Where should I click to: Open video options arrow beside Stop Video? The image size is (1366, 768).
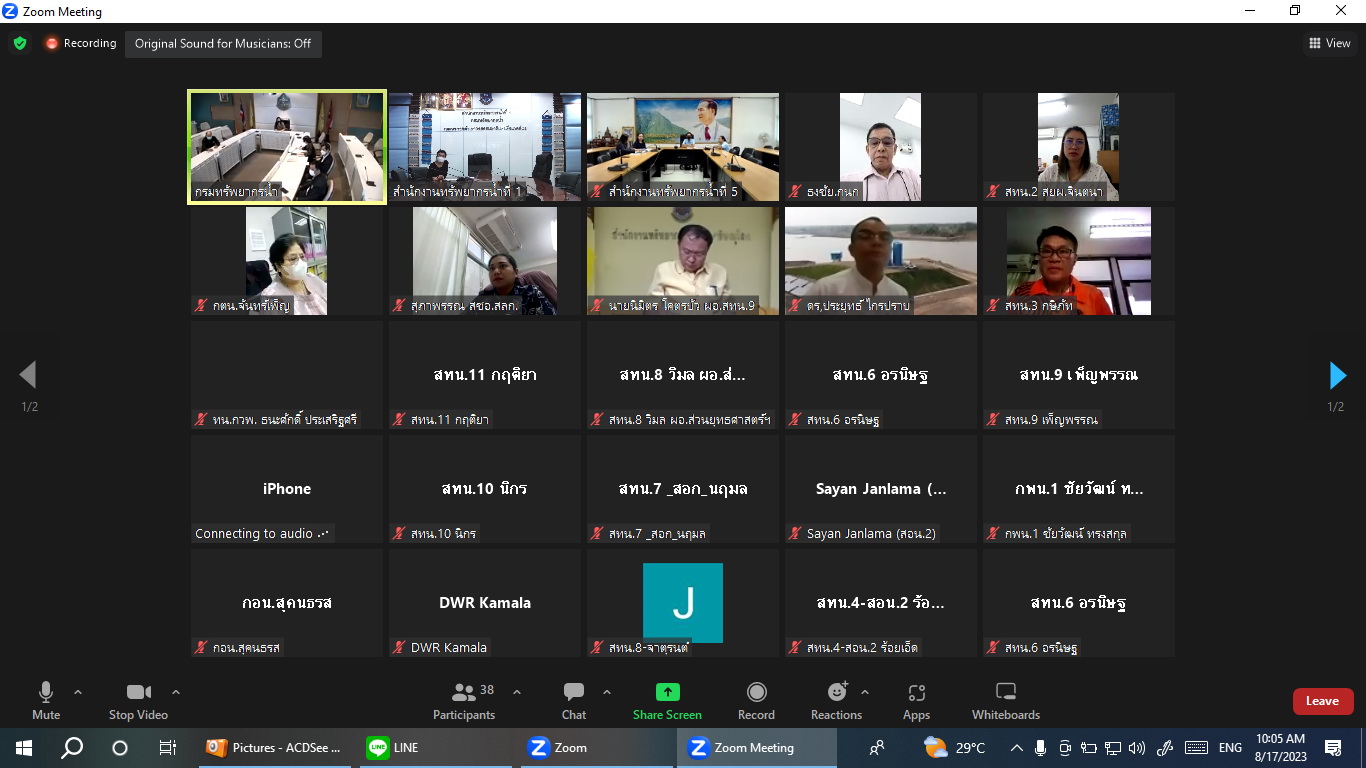[x=176, y=692]
